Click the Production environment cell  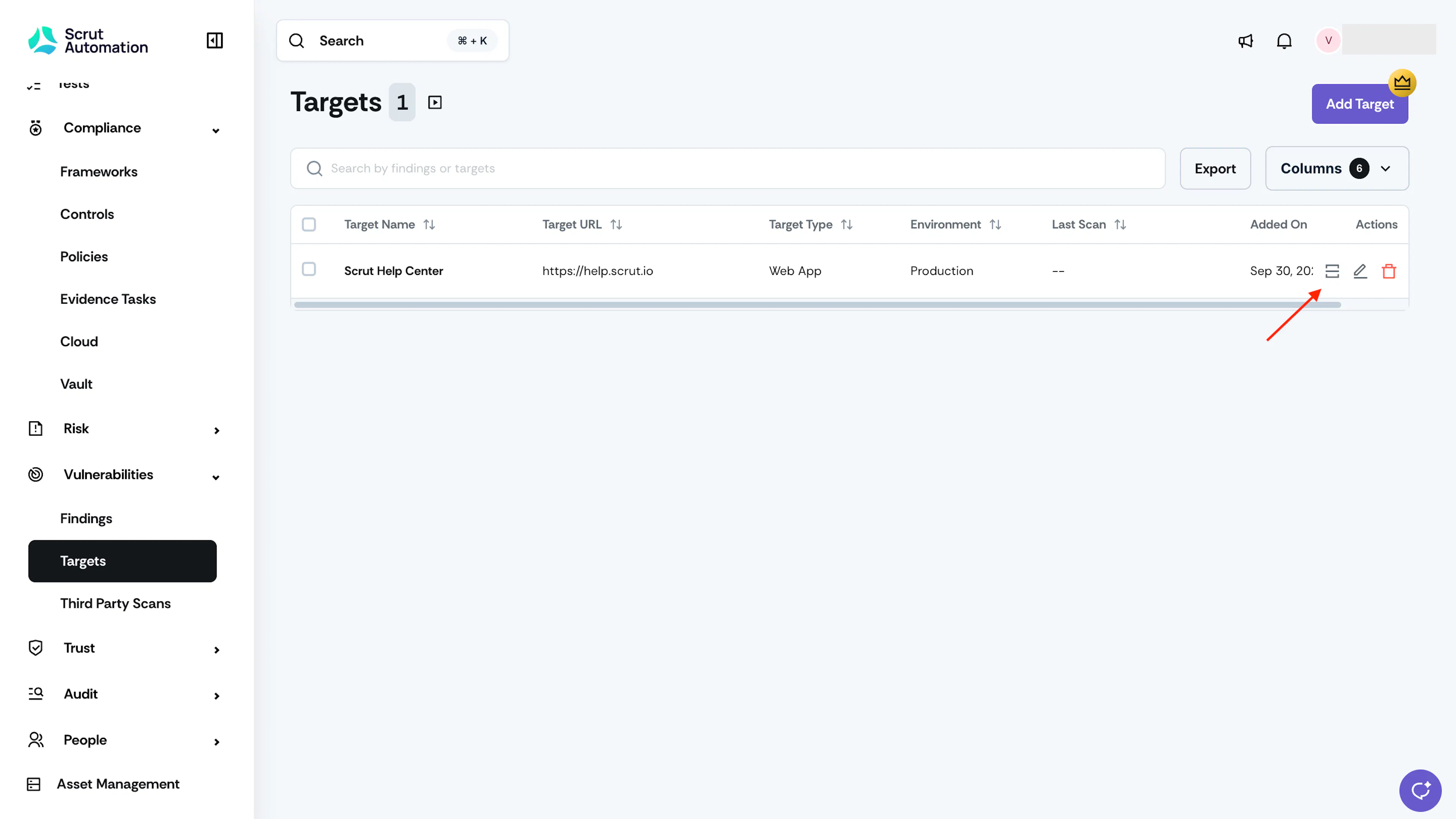click(941, 271)
